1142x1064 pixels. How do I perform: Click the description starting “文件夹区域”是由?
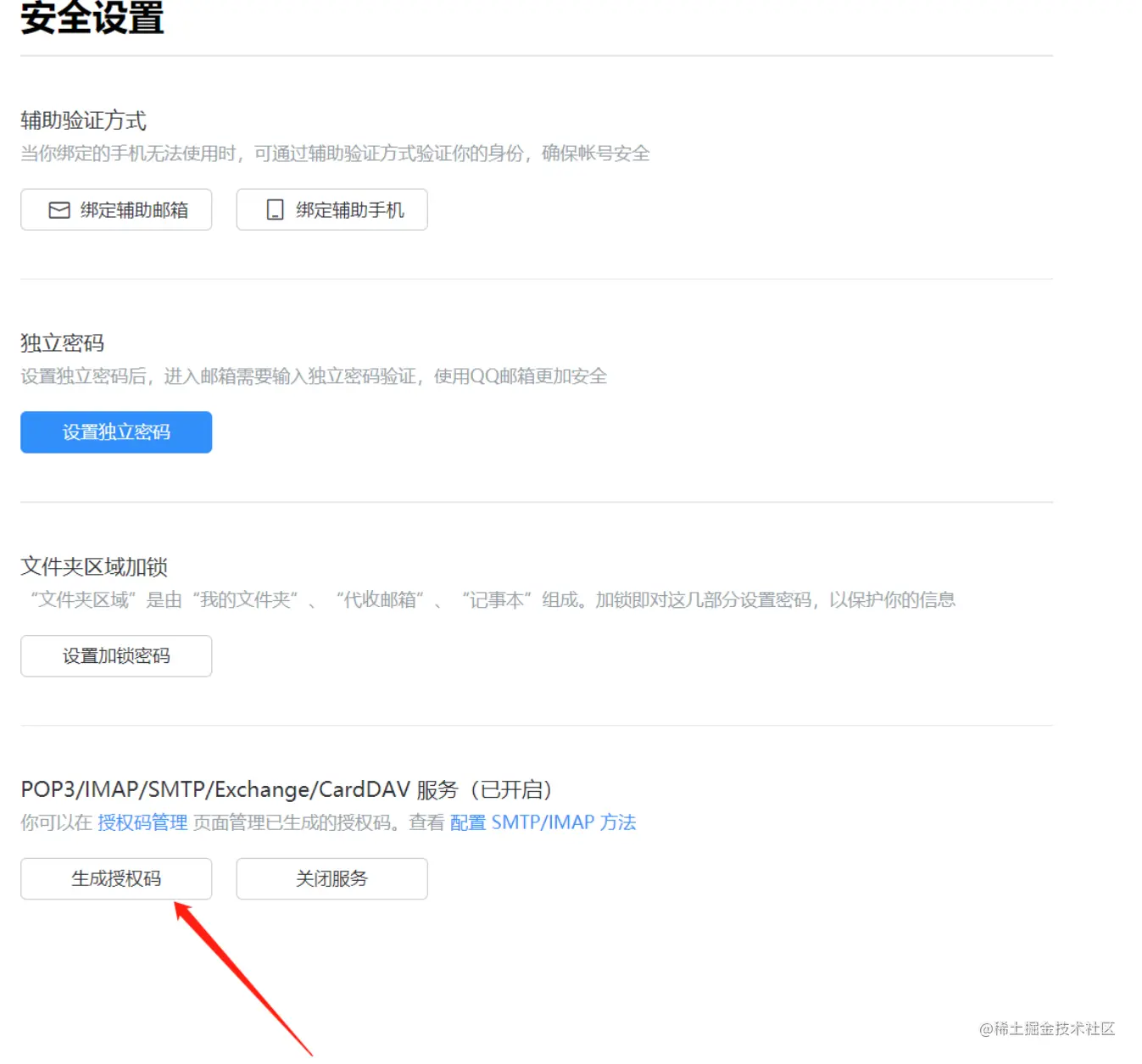(493, 600)
